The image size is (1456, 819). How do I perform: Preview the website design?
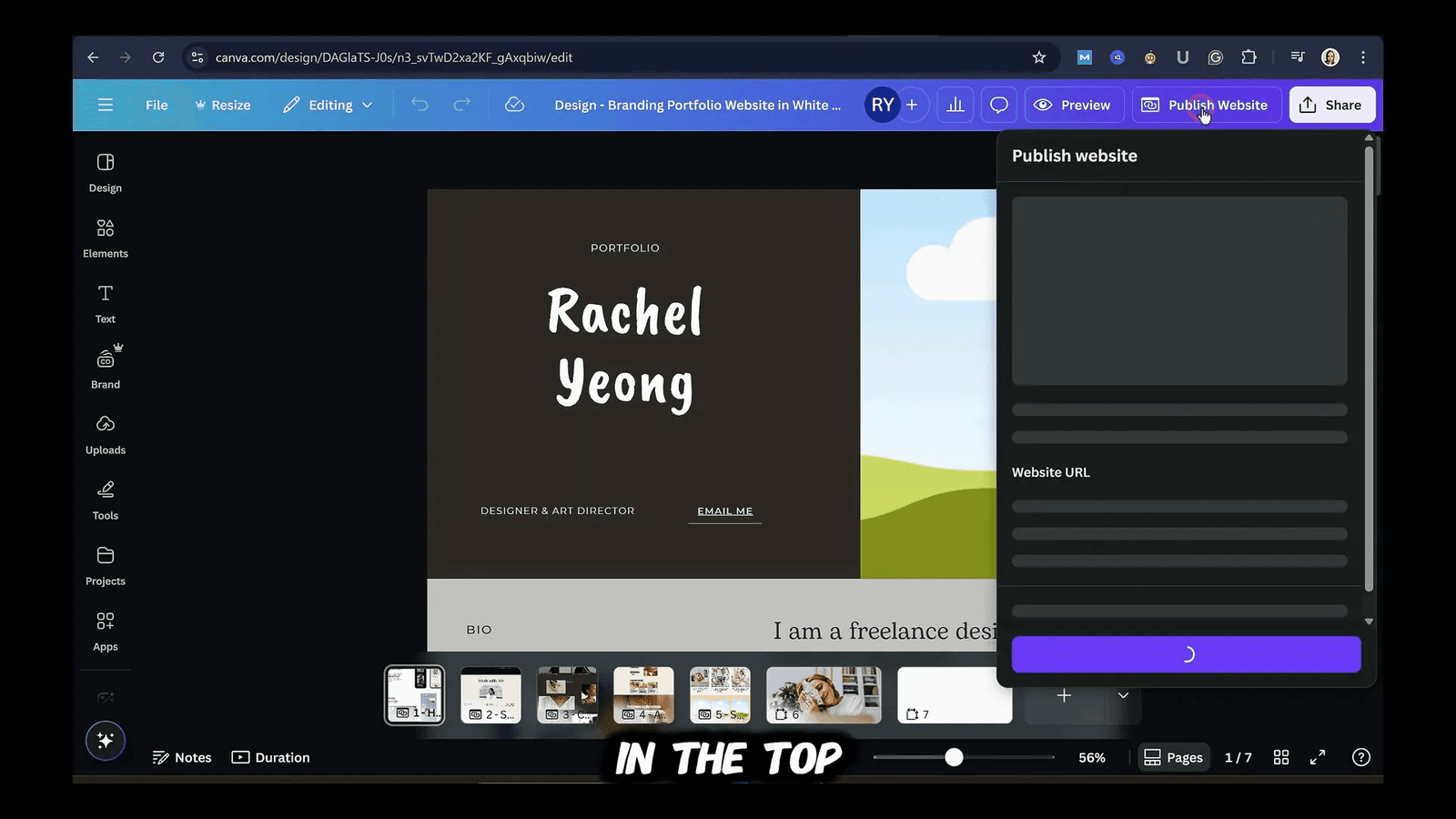point(1074,105)
